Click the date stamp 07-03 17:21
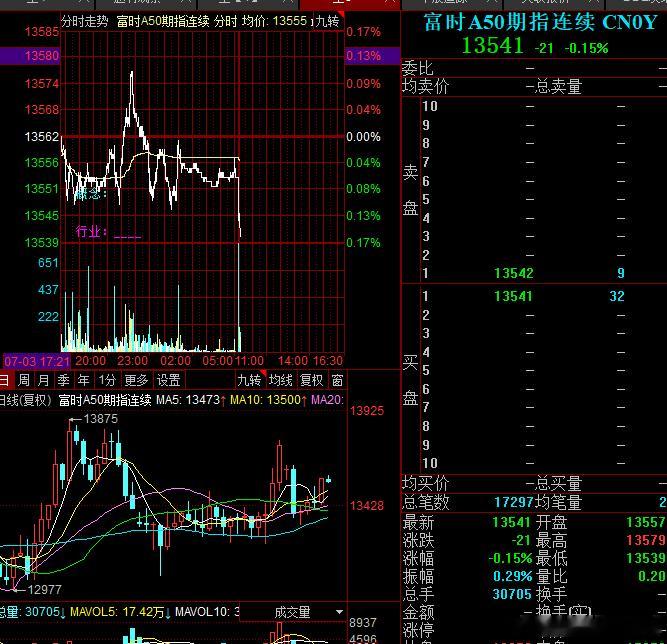The image size is (667, 644). [x=37, y=362]
